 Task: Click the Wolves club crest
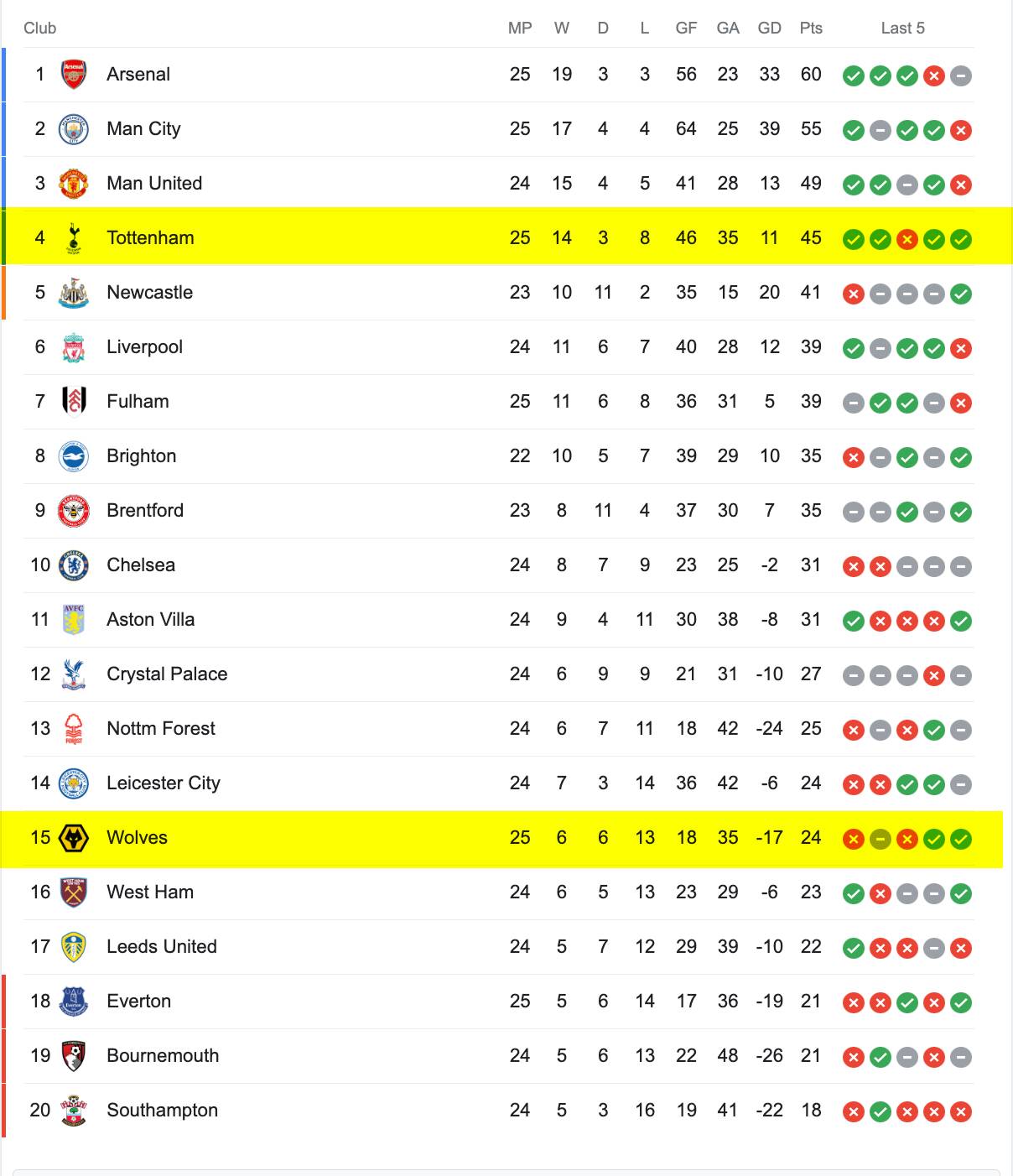[74, 838]
